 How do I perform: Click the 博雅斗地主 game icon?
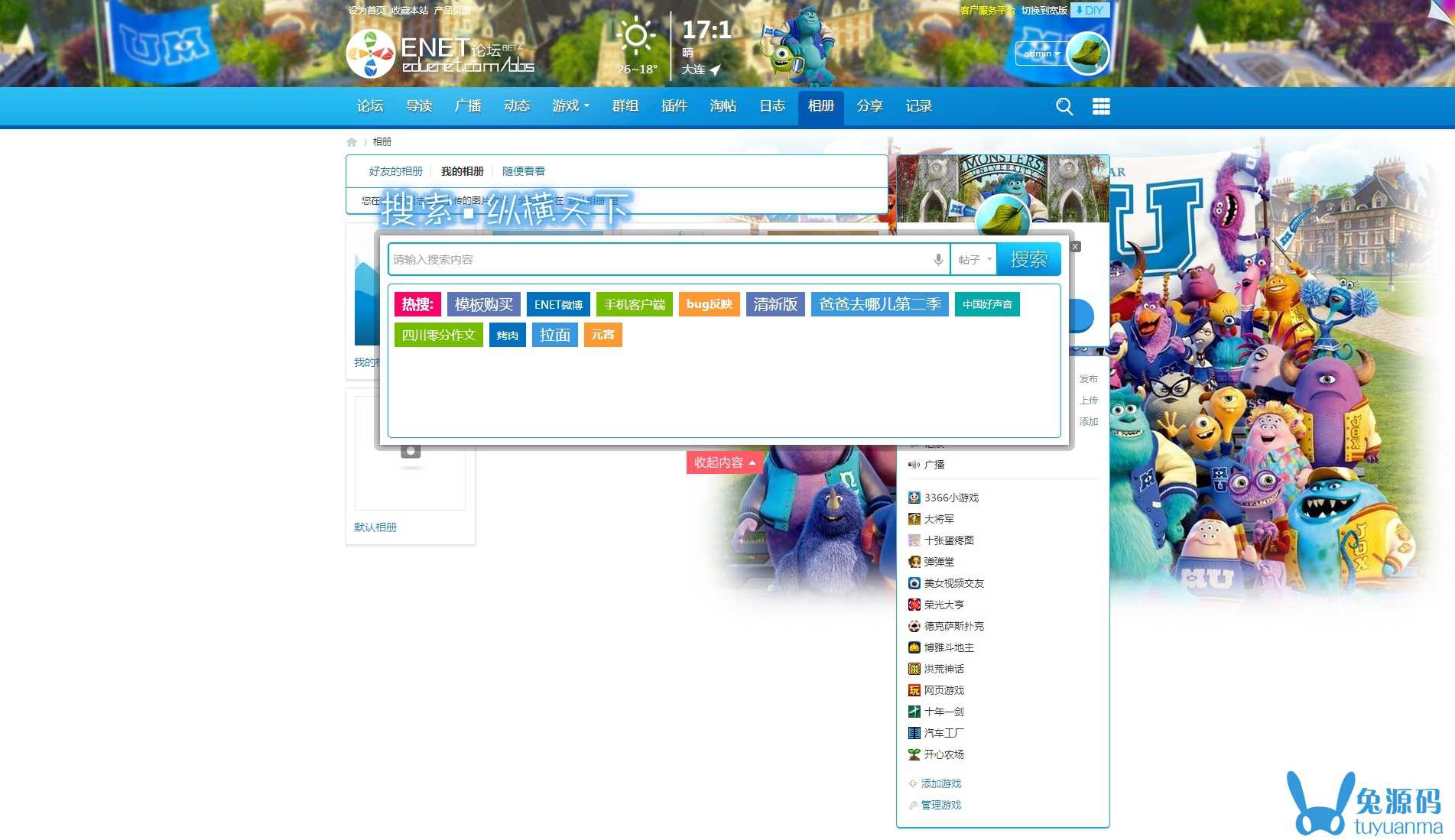click(914, 647)
